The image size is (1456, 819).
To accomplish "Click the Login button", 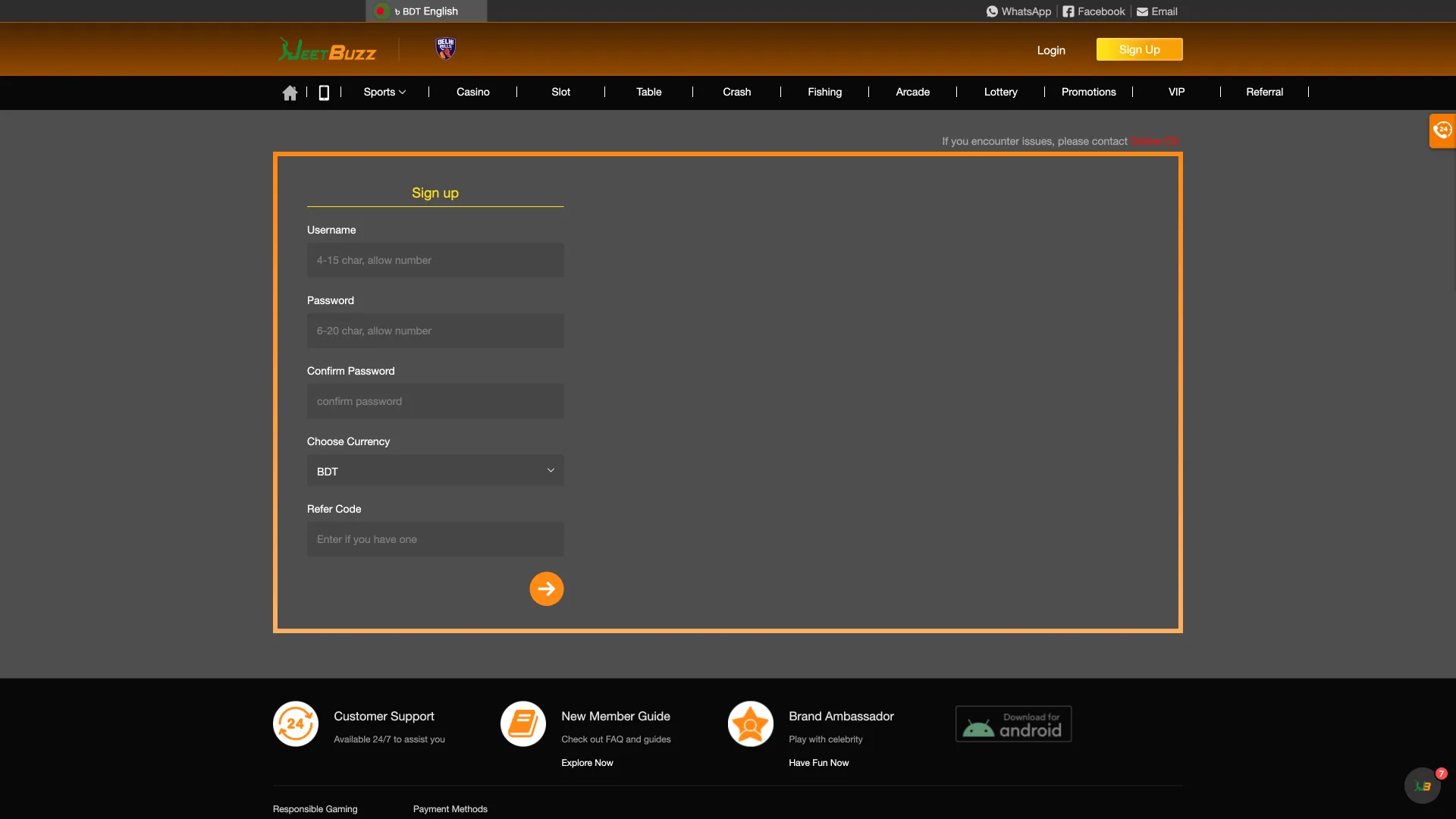I will tap(1051, 49).
